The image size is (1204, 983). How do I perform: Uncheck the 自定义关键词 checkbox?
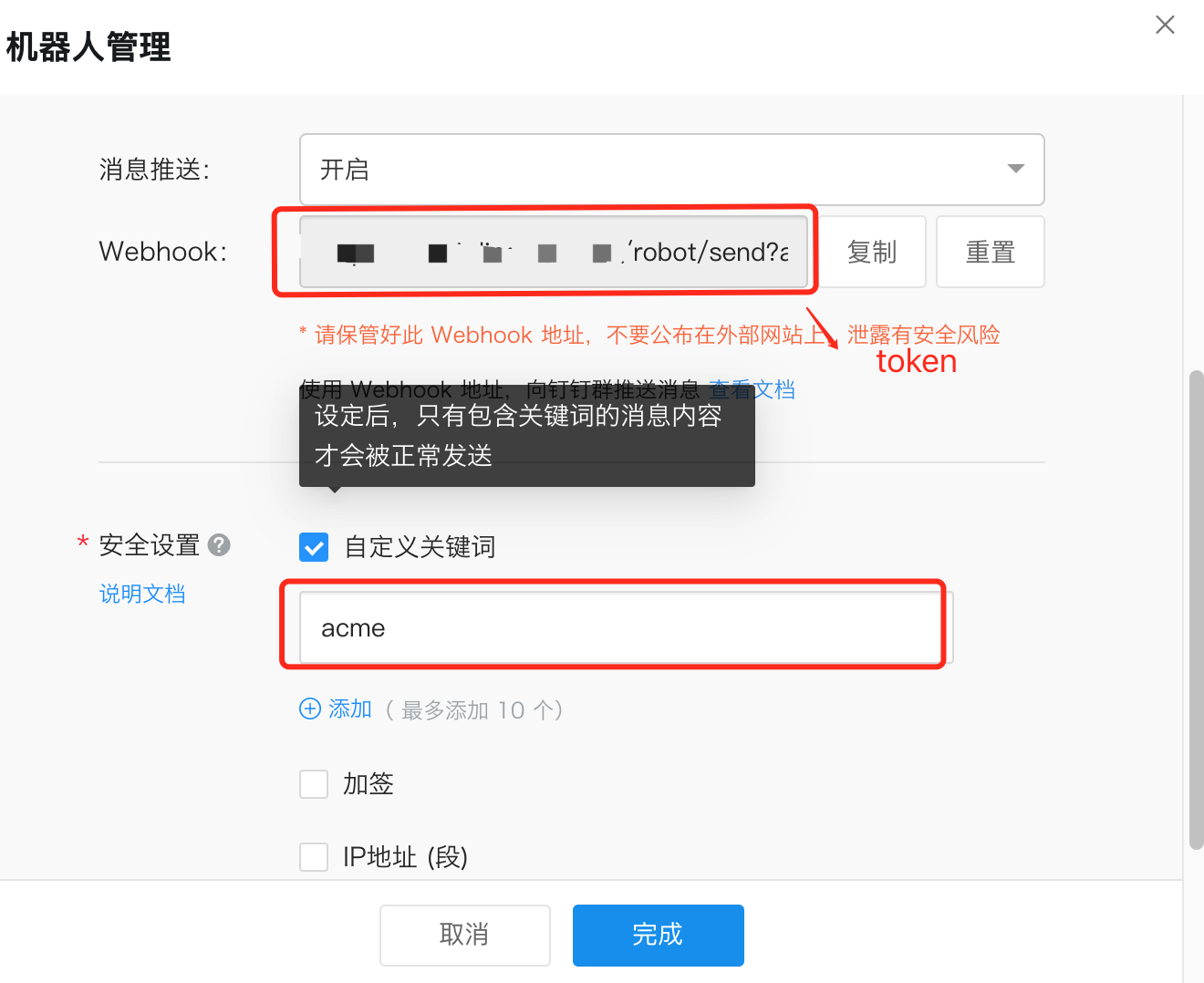[314, 547]
